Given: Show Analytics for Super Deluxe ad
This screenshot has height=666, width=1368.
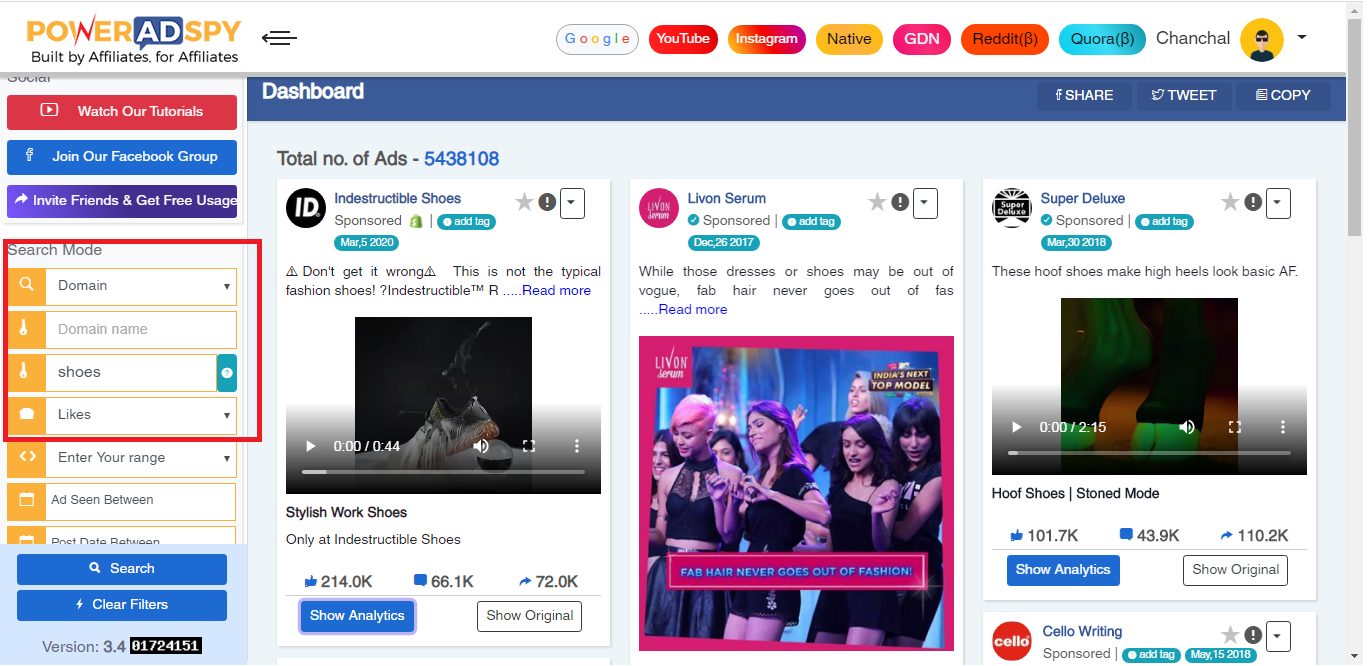Looking at the screenshot, I should pos(1063,570).
